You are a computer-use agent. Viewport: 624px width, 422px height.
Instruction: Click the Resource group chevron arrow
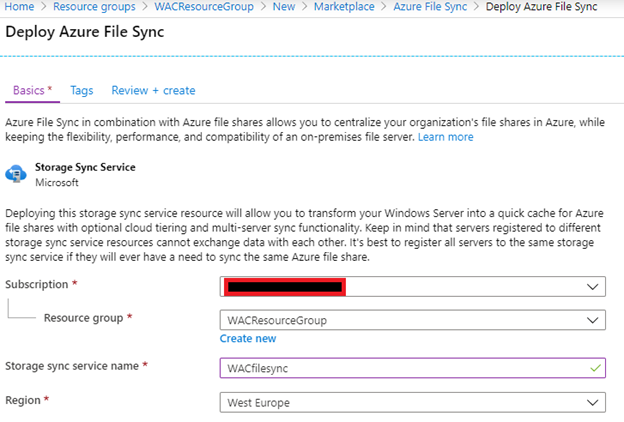(593, 320)
